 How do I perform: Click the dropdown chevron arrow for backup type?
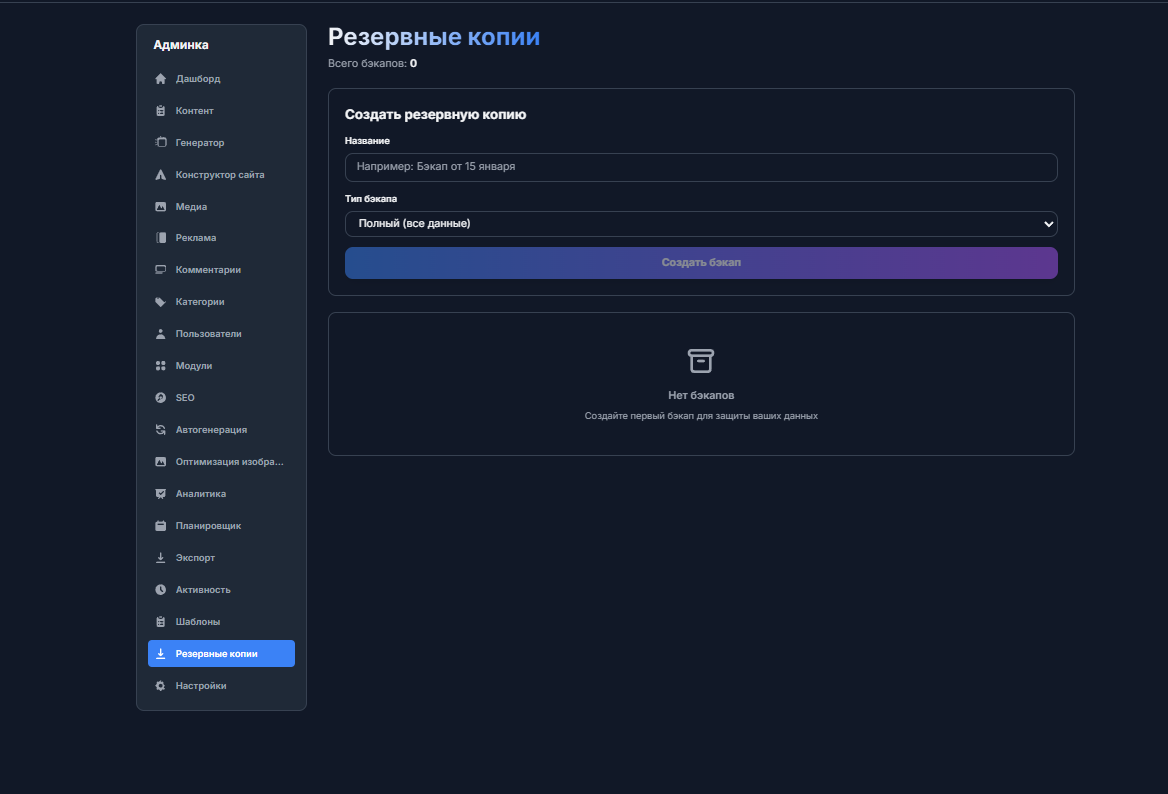pos(1048,224)
